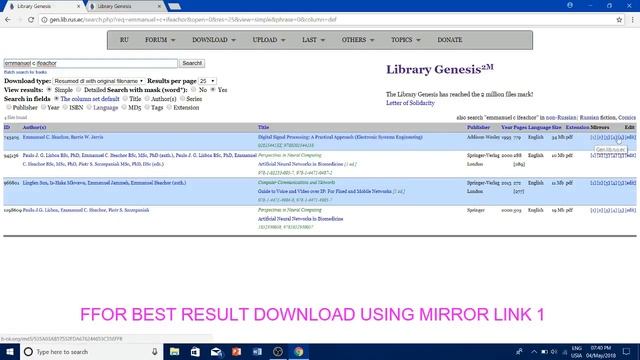
Task: Open the volume control in the system tray
Action: click(554, 351)
